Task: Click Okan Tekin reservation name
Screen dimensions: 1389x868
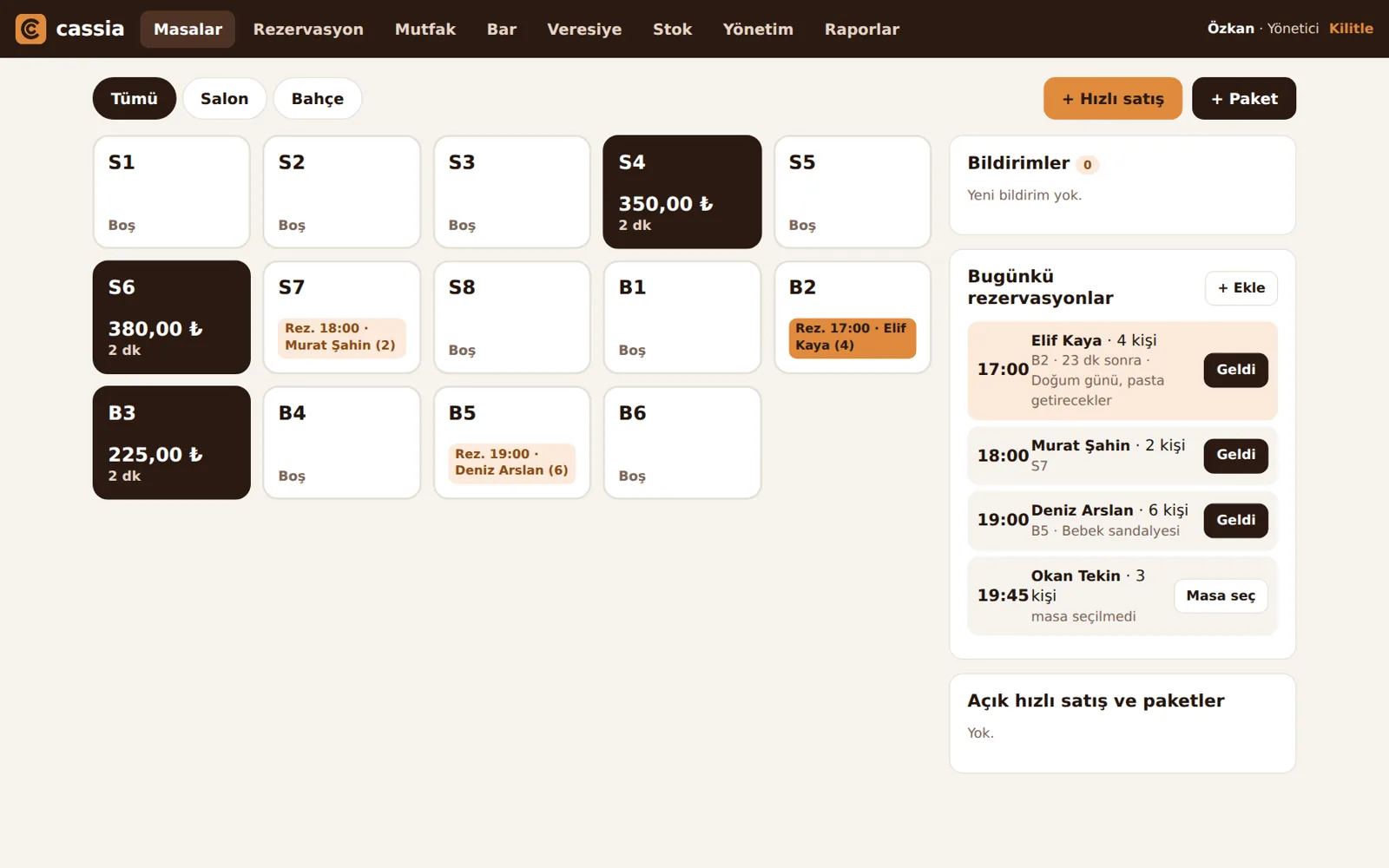Action: pos(1076,575)
